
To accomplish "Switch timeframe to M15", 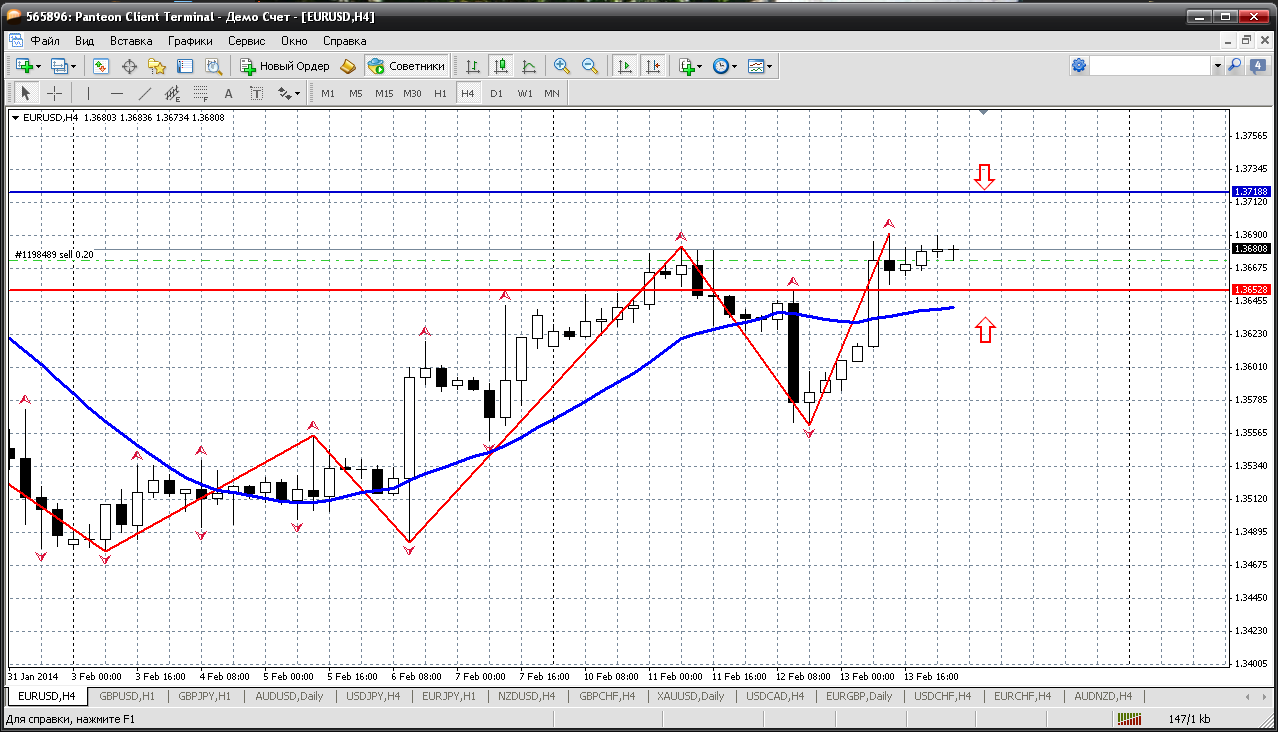I will [384, 93].
